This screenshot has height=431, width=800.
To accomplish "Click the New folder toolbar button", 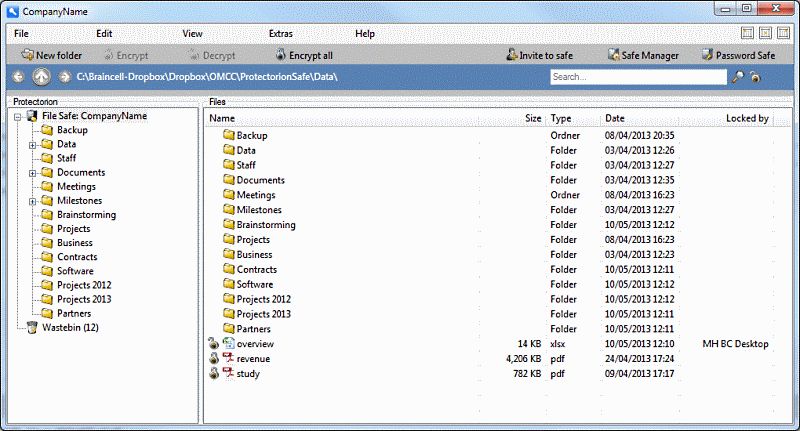I will point(51,55).
